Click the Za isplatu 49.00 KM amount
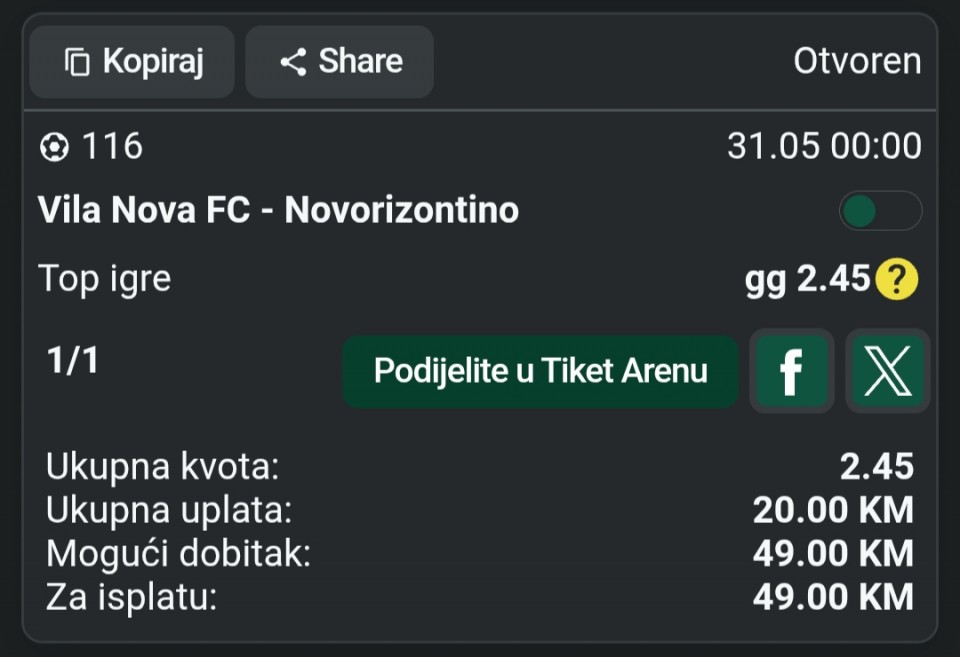Screen dimensions: 960x657 (x=833, y=597)
